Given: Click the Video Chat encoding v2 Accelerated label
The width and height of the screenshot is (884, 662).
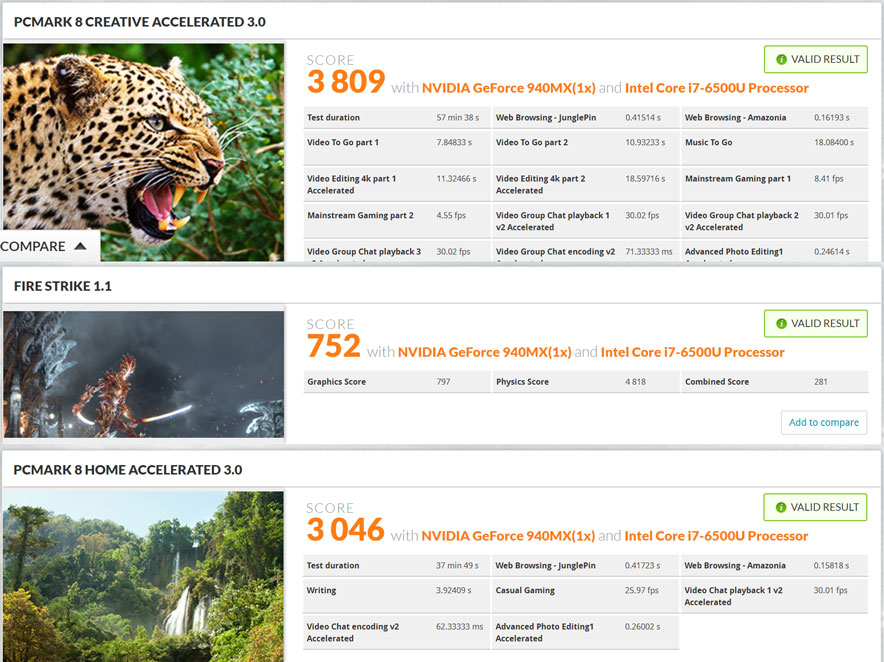Looking at the screenshot, I should 353,632.
